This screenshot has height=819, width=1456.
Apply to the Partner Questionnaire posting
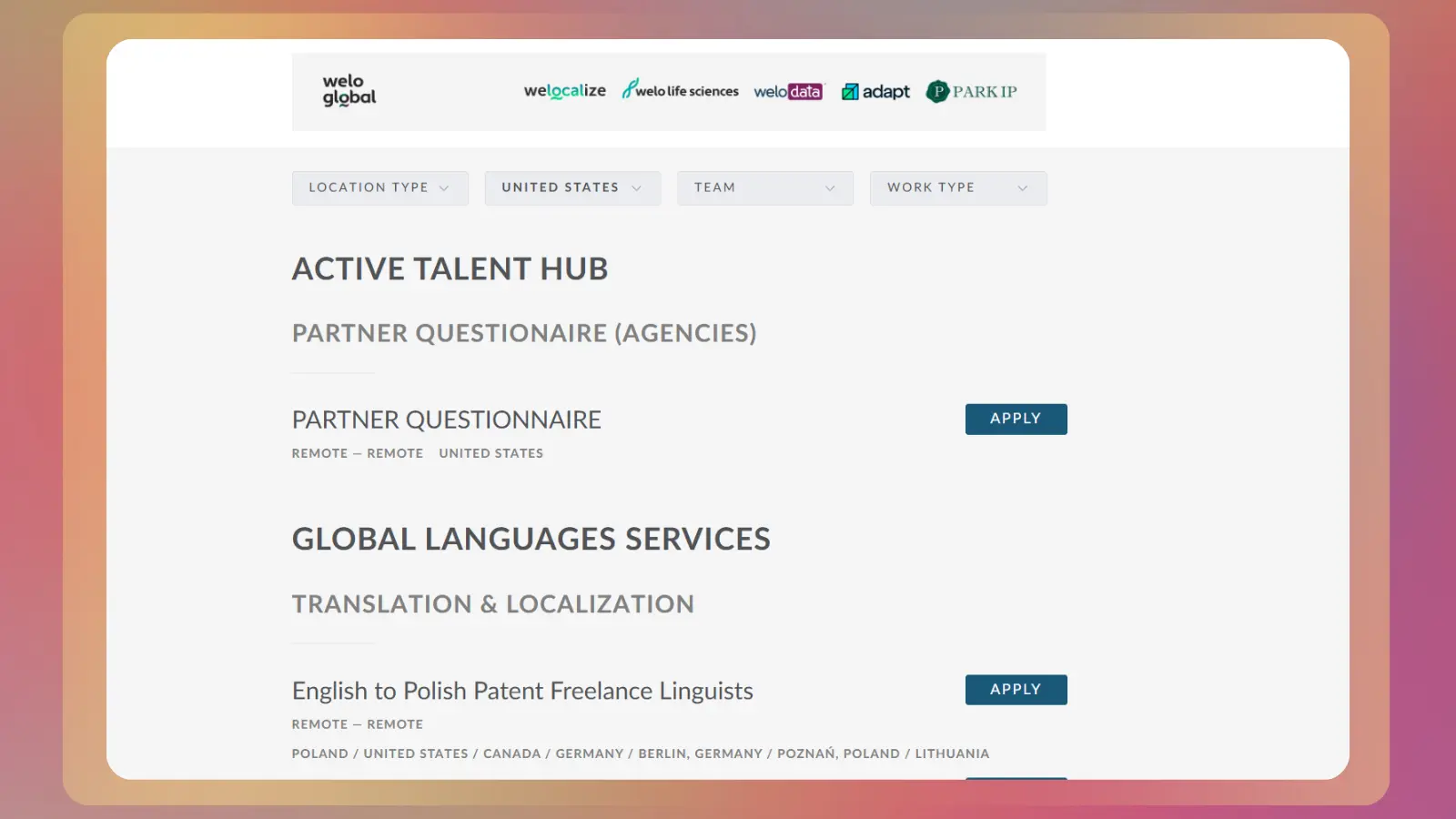click(x=1016, y=419)
